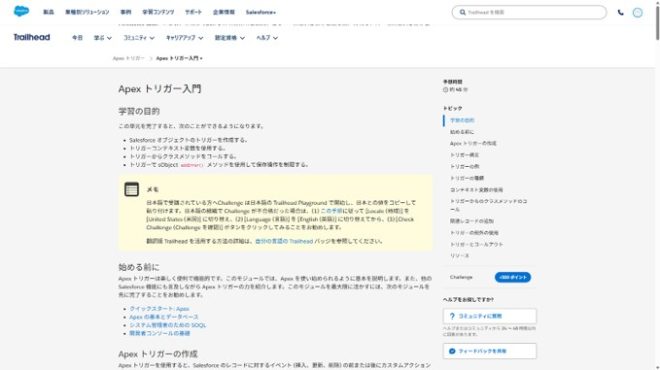
Task: Open the 自分の言語の Trailhead link
Action: point(284,242)
